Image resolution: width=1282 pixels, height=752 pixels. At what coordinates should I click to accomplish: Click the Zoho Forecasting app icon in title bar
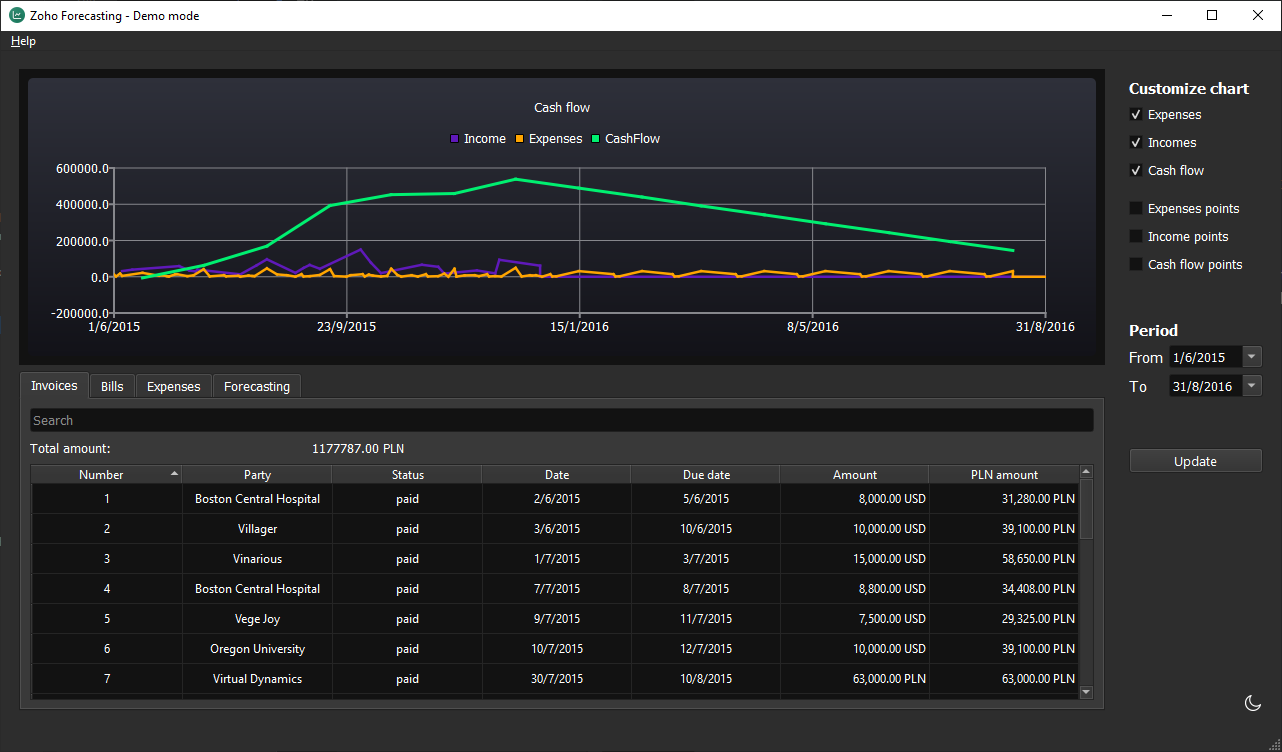tap(17, 16)
